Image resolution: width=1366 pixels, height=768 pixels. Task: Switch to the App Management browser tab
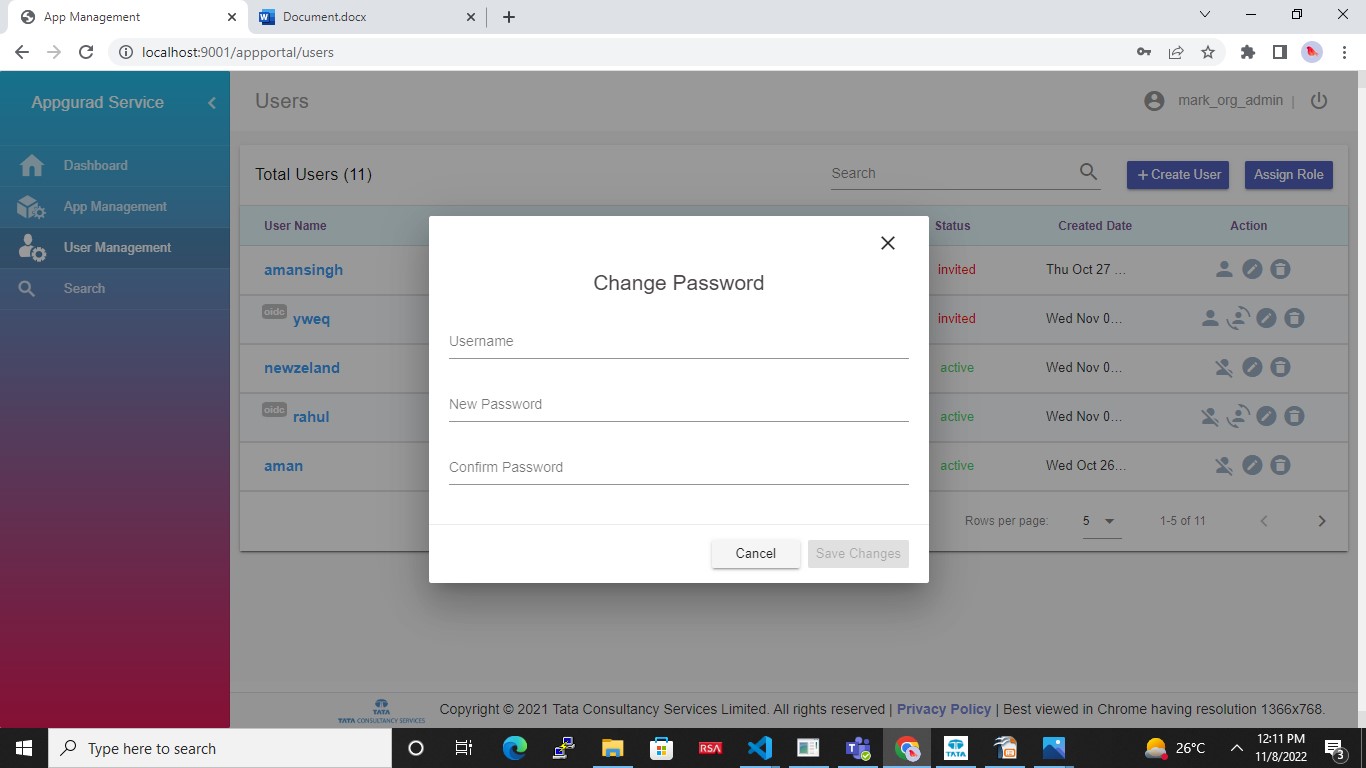click(x=126, y=17)
